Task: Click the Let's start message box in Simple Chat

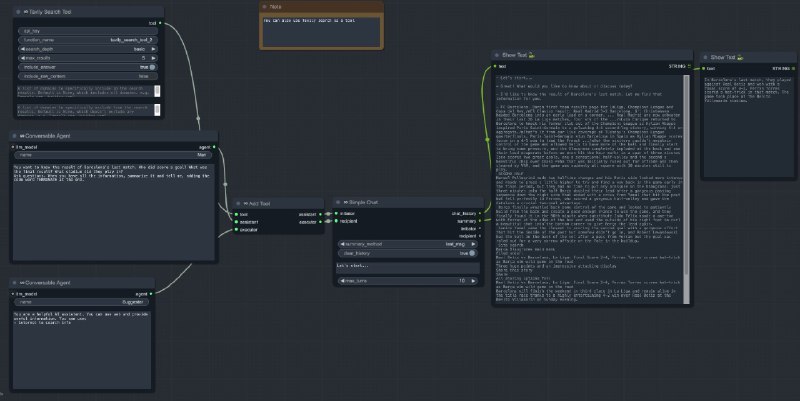Action: coord(408,268)
